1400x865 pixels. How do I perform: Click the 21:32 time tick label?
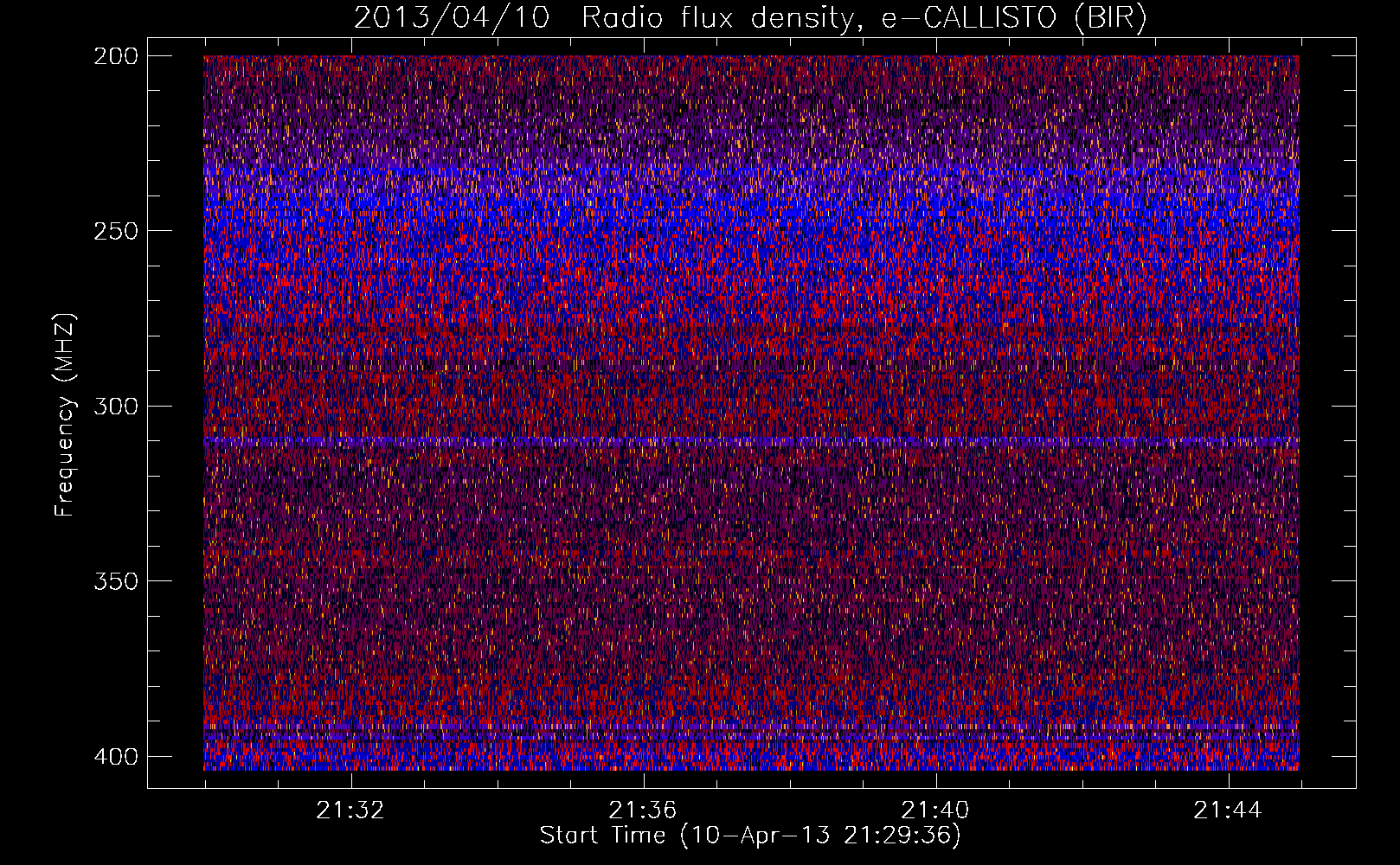[x=350, y=811]
